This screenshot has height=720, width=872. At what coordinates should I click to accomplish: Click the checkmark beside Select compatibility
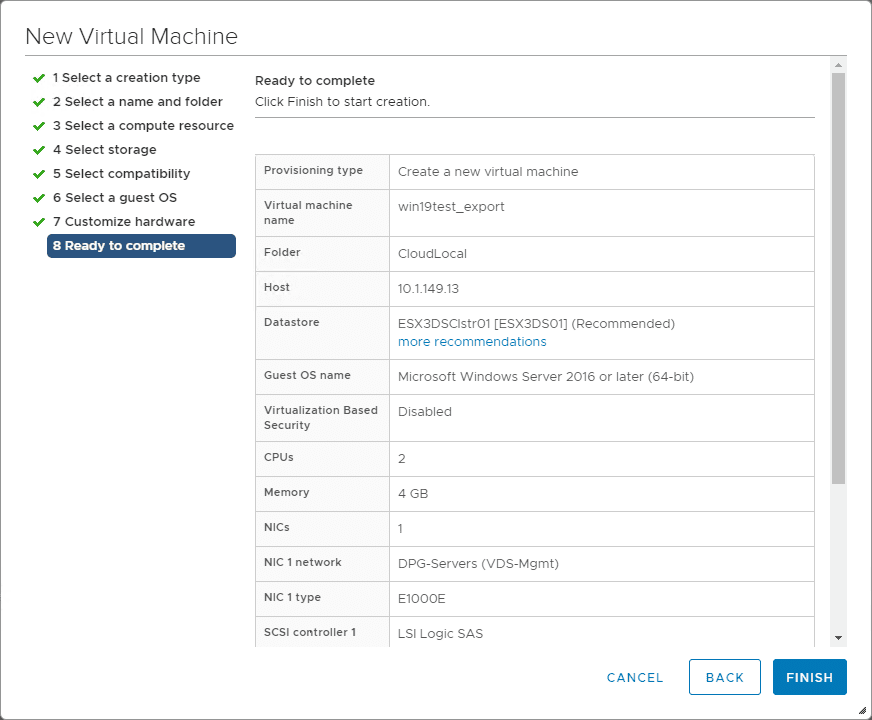tap(39, 174)
